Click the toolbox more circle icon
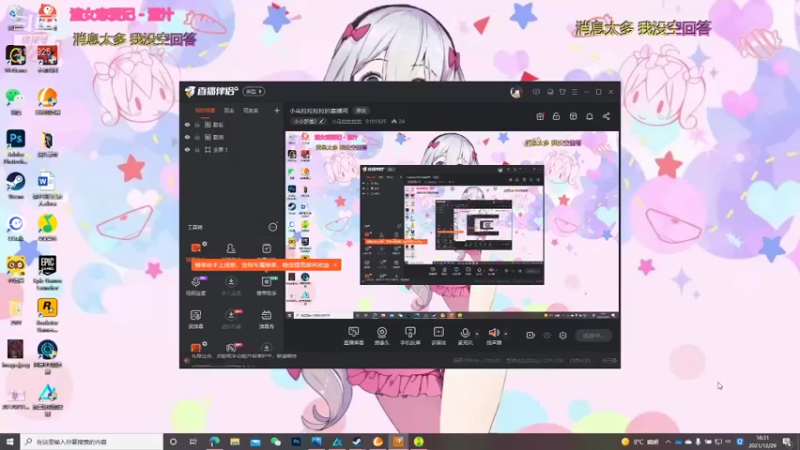800x450 pixels. click(273, 227)
